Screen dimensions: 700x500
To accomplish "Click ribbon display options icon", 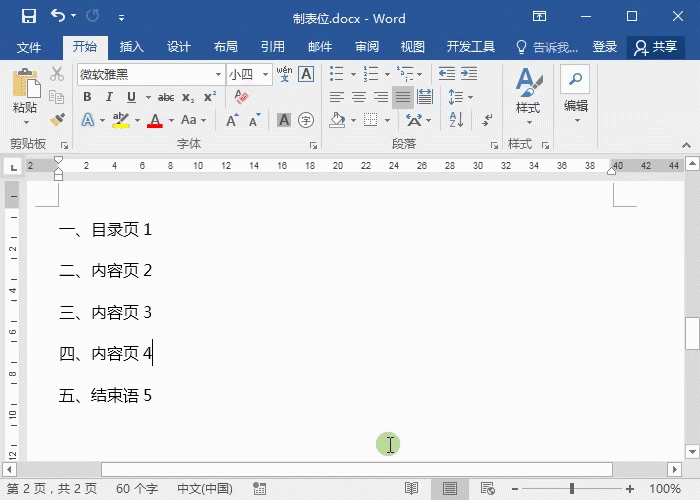I will tap(539, 17).
